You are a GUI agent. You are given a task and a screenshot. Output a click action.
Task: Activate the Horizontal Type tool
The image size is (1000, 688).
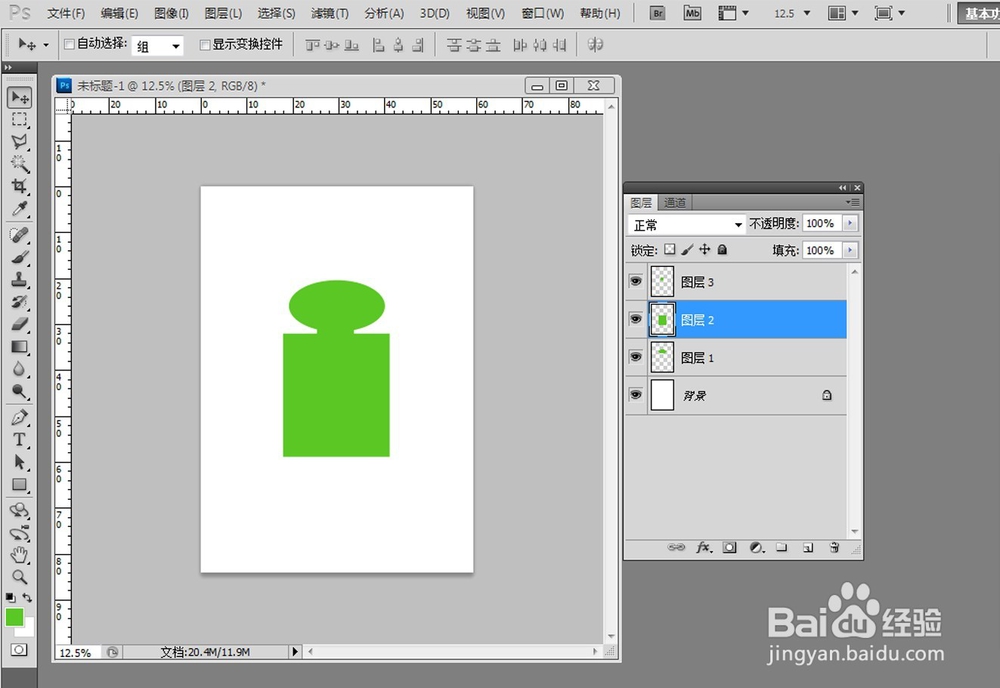20,440
